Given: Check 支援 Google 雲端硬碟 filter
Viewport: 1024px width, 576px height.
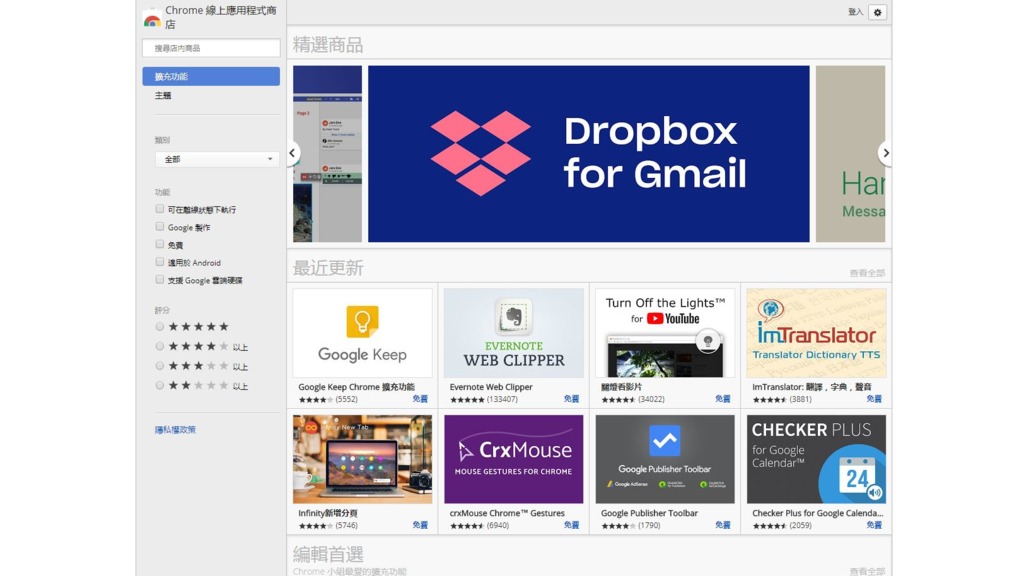Looking at the screenshot, I should [159, 280].
